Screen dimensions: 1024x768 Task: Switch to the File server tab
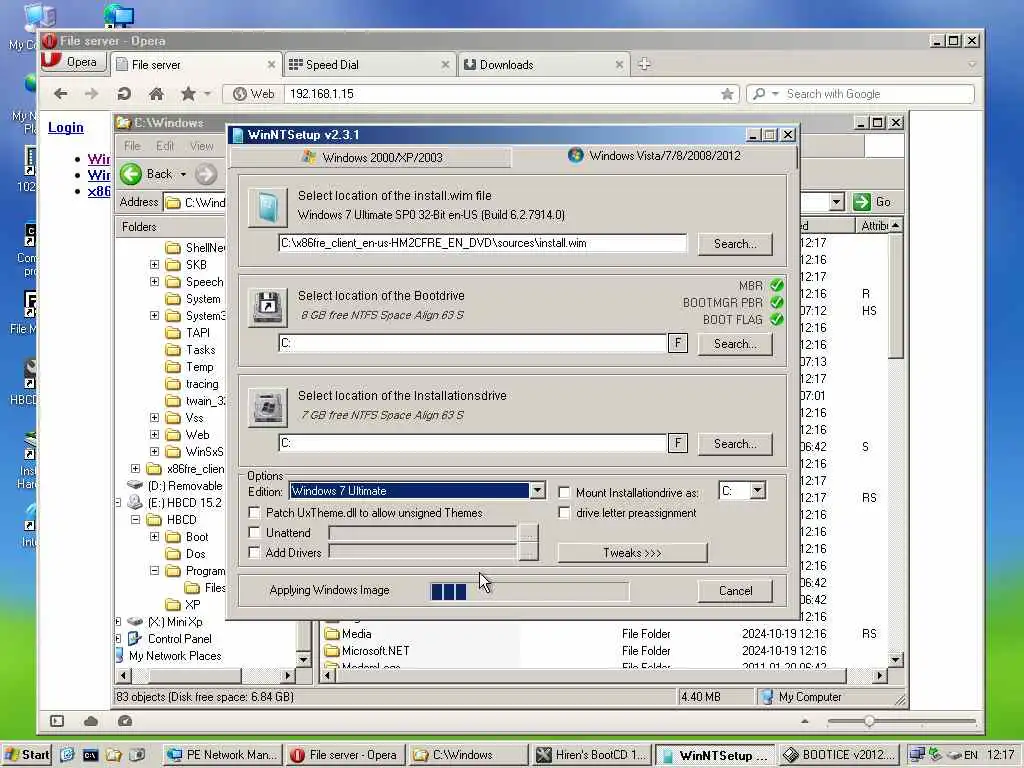tap(195, 65)
